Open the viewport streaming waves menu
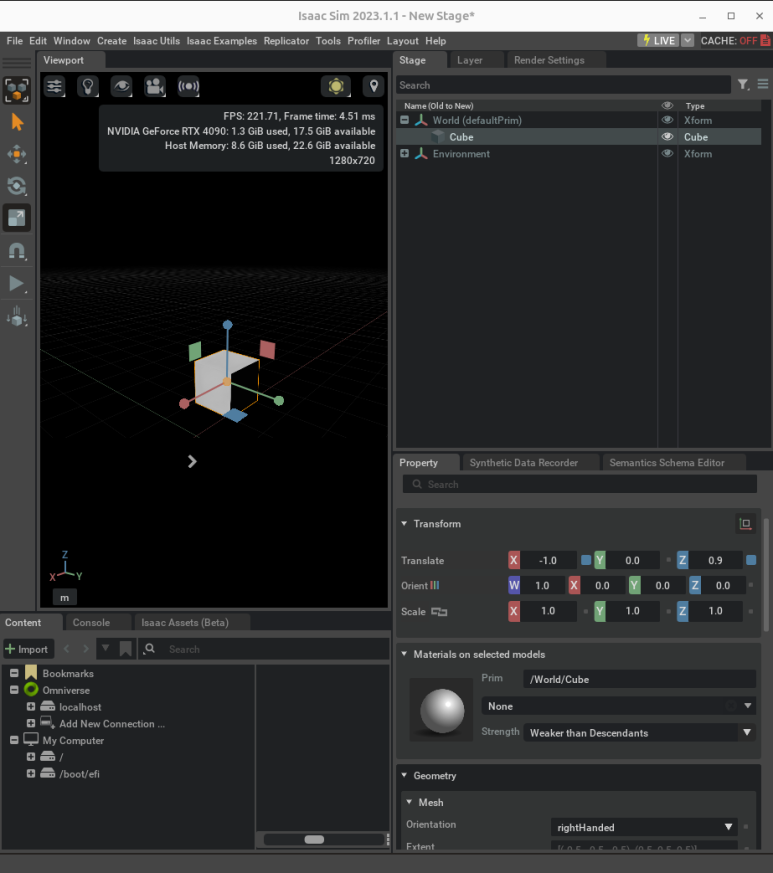 point(188,86)
